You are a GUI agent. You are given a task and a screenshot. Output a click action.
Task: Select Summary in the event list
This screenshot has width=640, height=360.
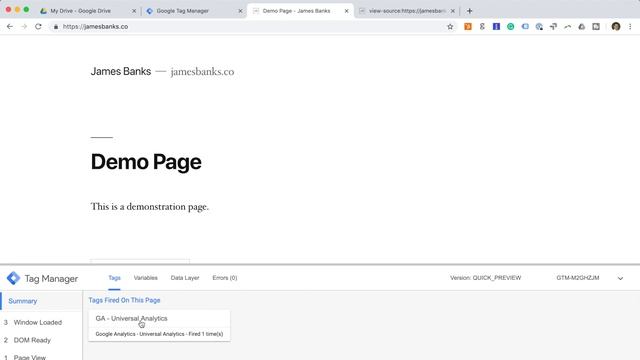click(41, 301)
